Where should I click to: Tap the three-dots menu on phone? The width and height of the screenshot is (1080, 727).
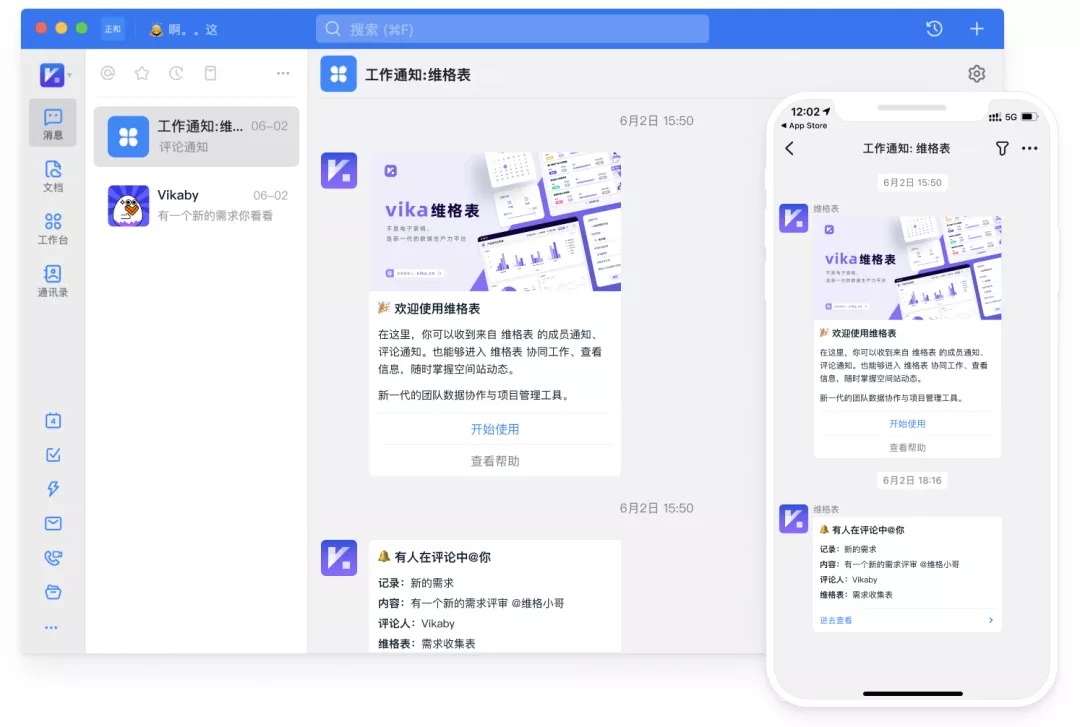[x=1030, y=148]
